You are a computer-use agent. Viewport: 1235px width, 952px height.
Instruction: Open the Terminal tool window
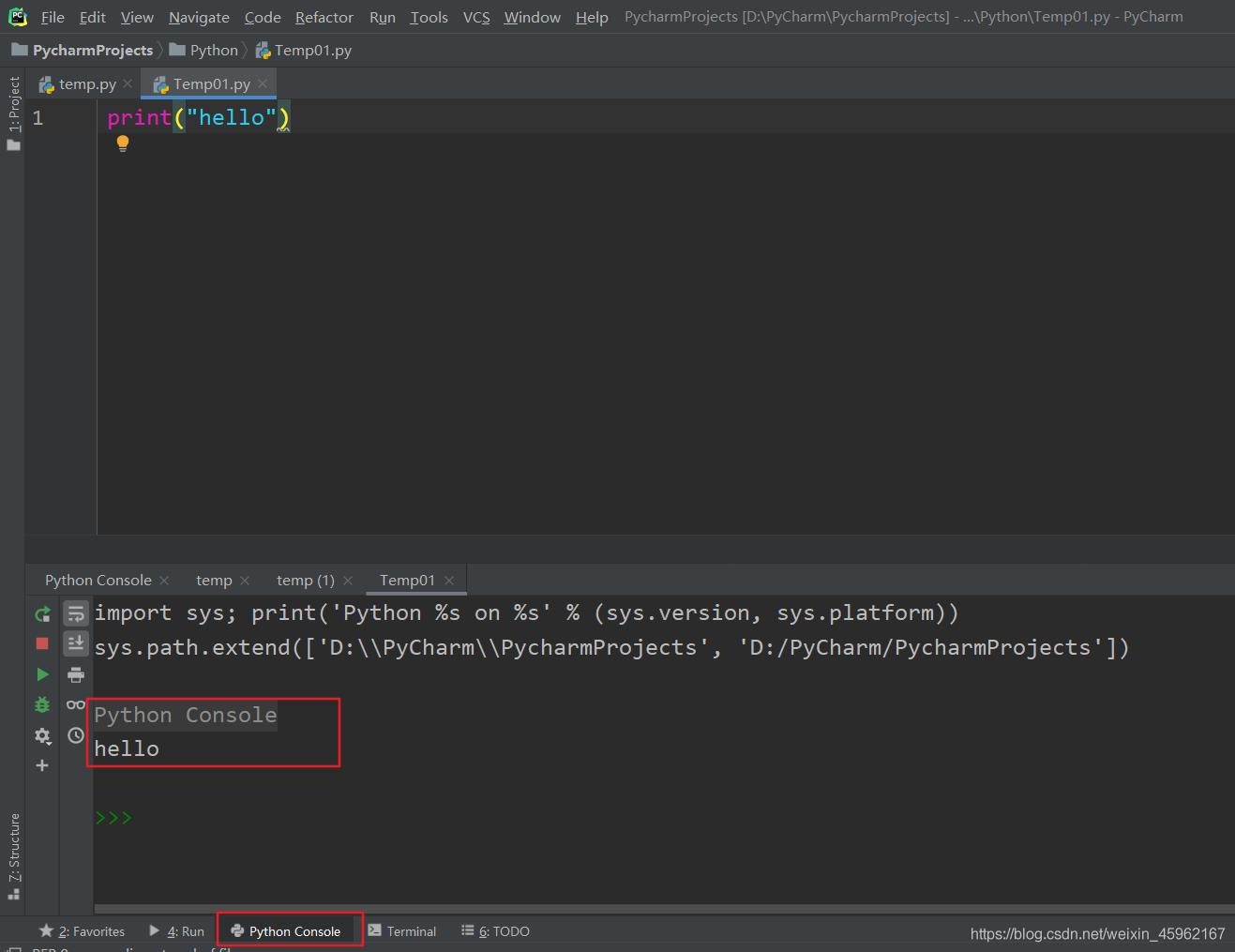(x=402, y=931)
